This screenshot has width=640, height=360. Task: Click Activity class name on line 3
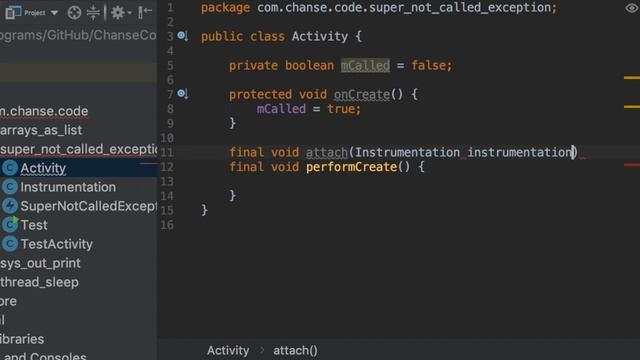tap(320, 36)
